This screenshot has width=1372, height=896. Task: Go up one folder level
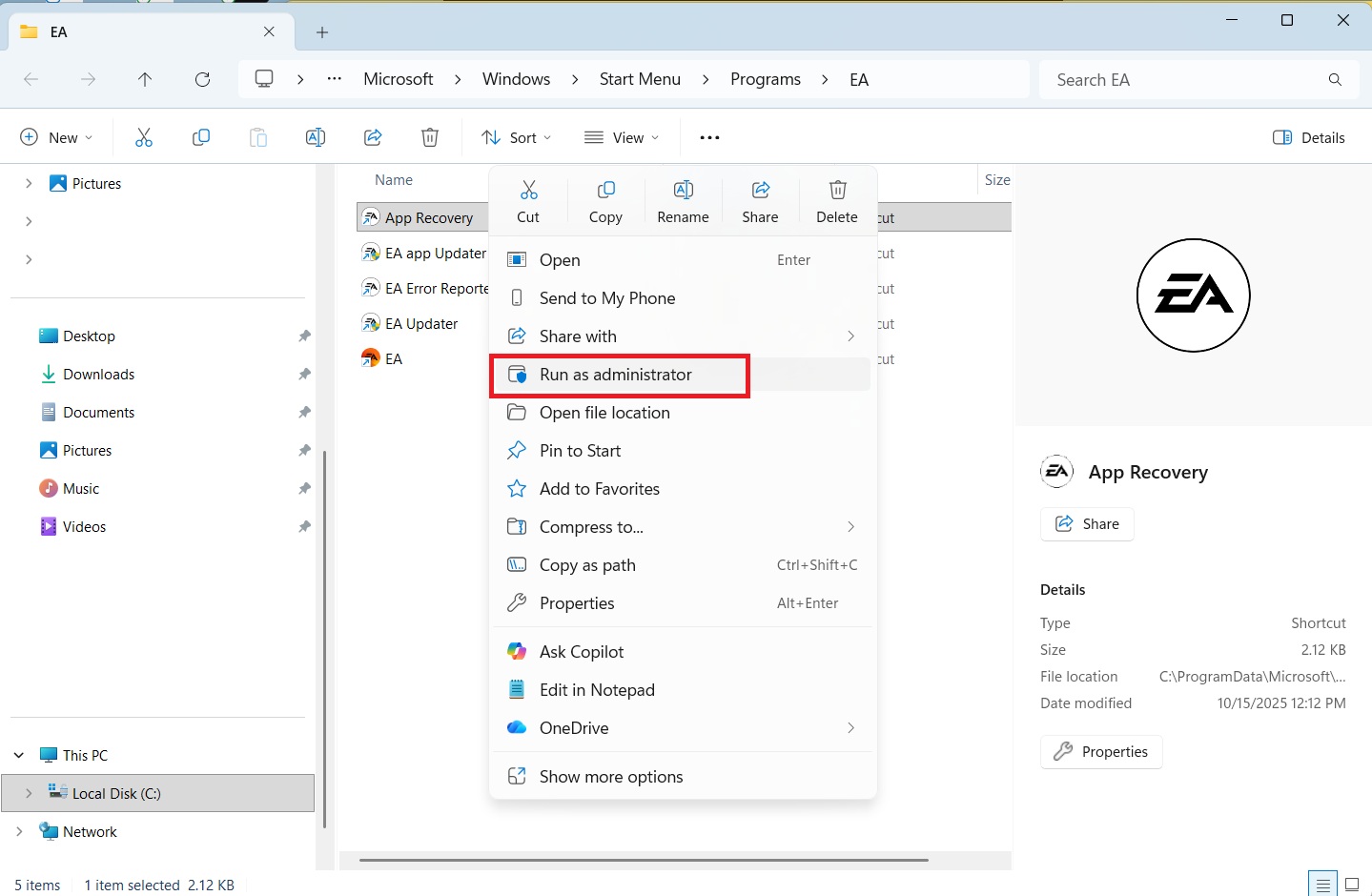coord(145,79)
